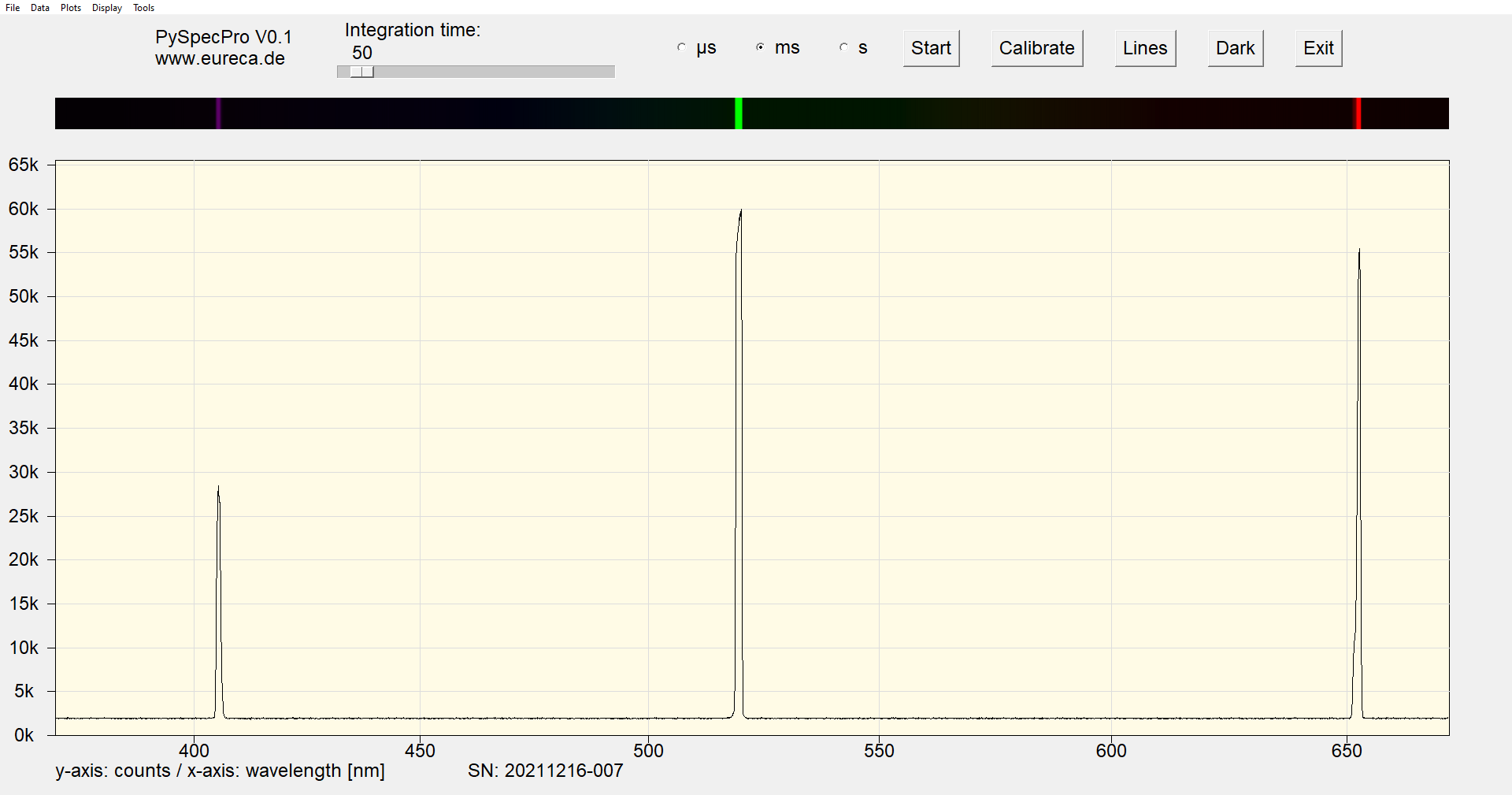Click the 45k y-axis label

24,340
